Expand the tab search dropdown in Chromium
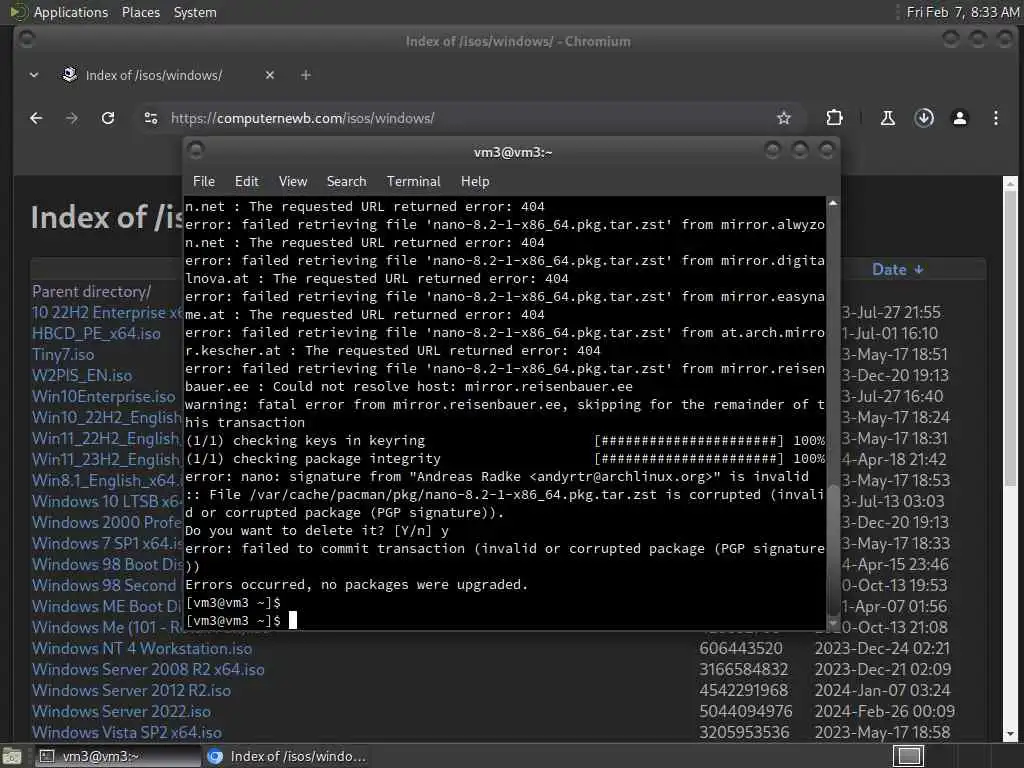This screenshot has width=1024, height=768. [x=34, y=75]
